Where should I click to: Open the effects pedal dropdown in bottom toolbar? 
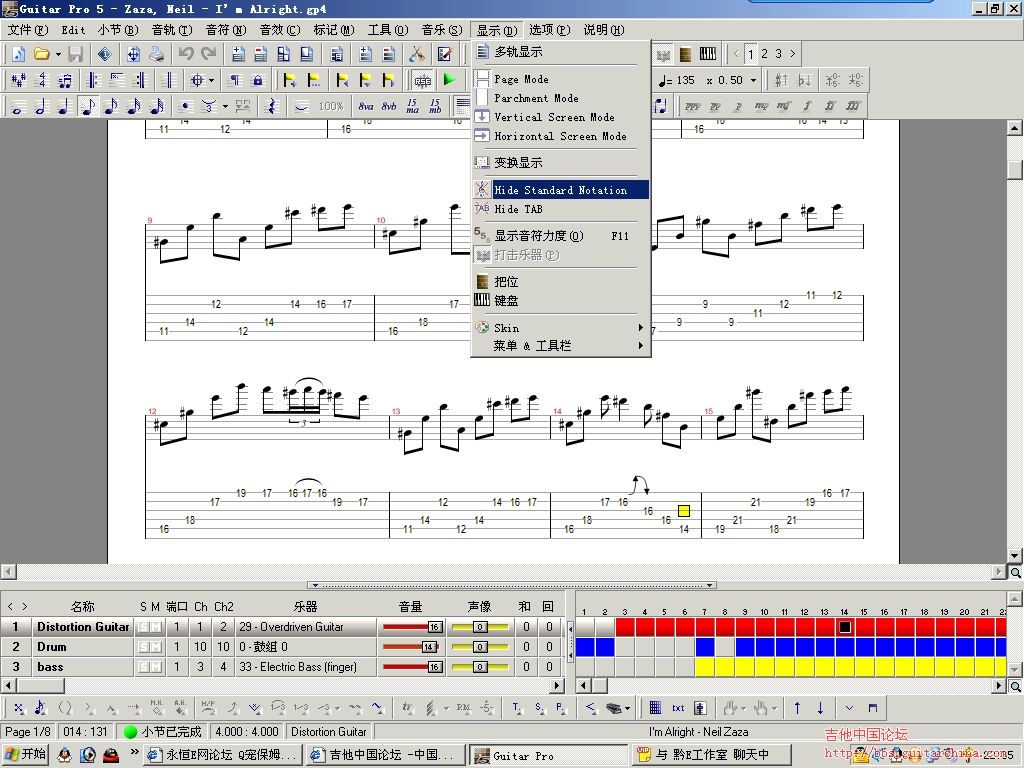coord(627,708)
